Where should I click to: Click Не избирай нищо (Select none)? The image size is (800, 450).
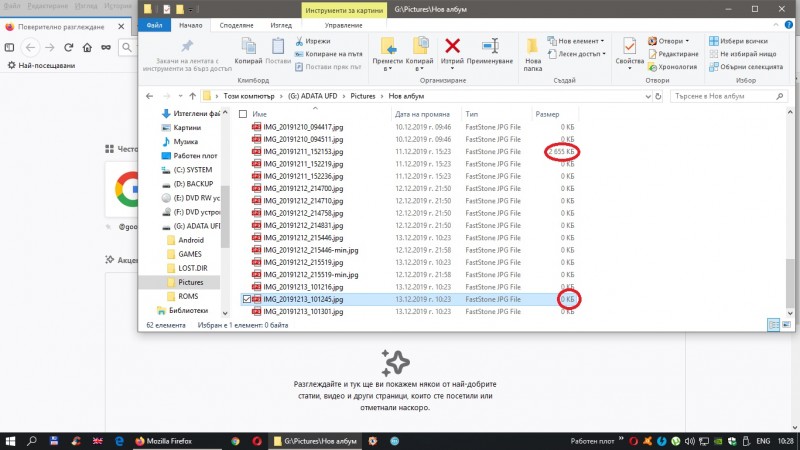coord(743,54)
